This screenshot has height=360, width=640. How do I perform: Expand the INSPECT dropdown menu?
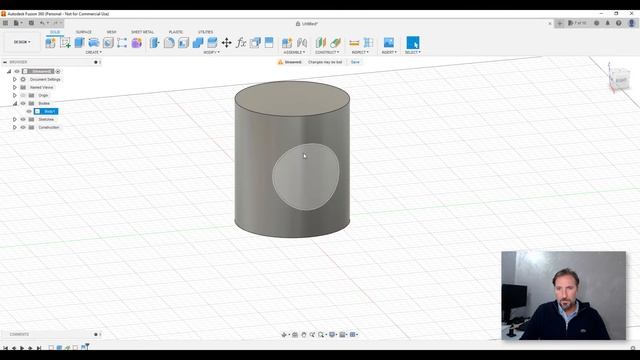point(360,52)
